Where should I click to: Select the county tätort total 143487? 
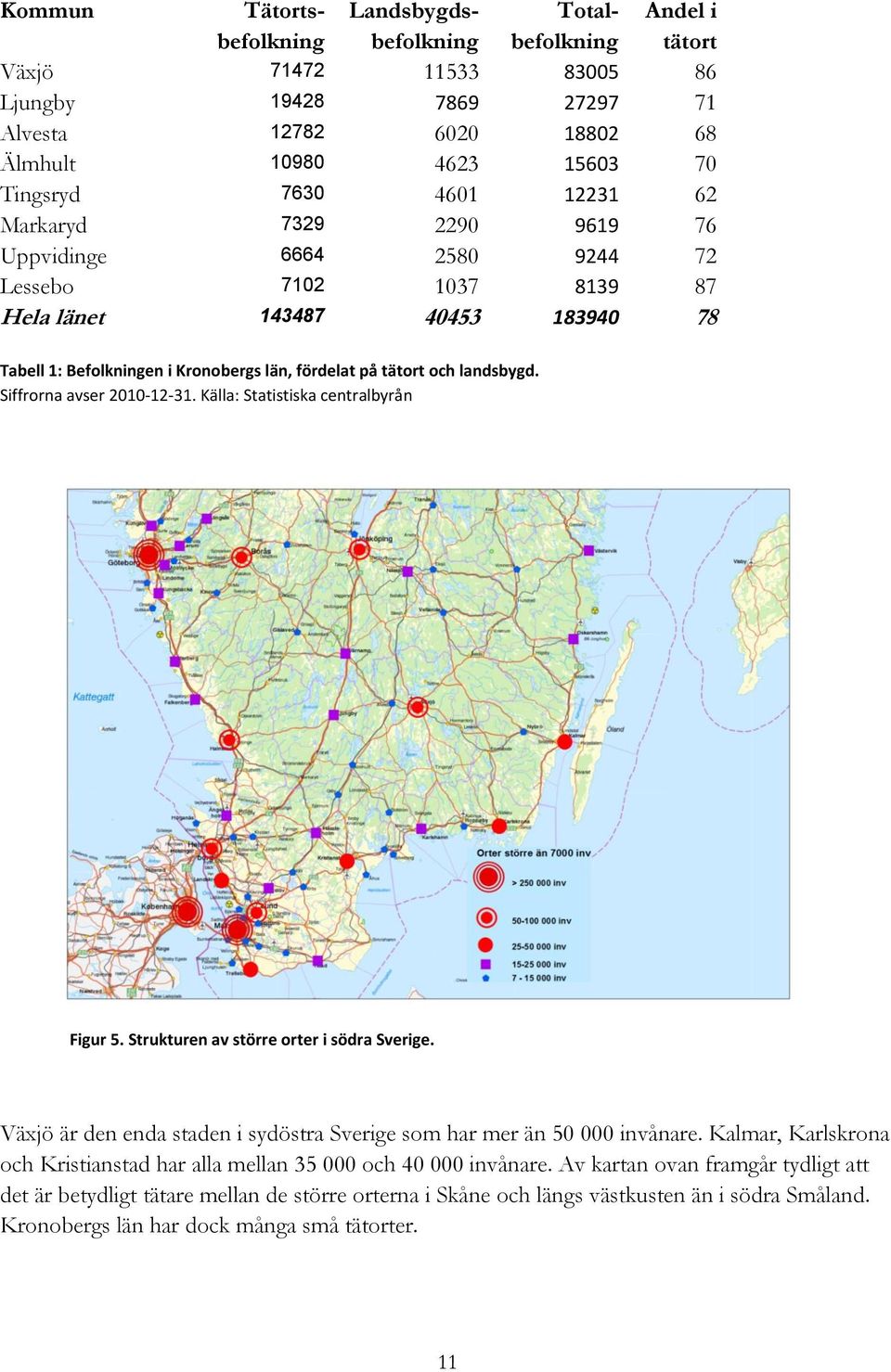click(292, 315)
